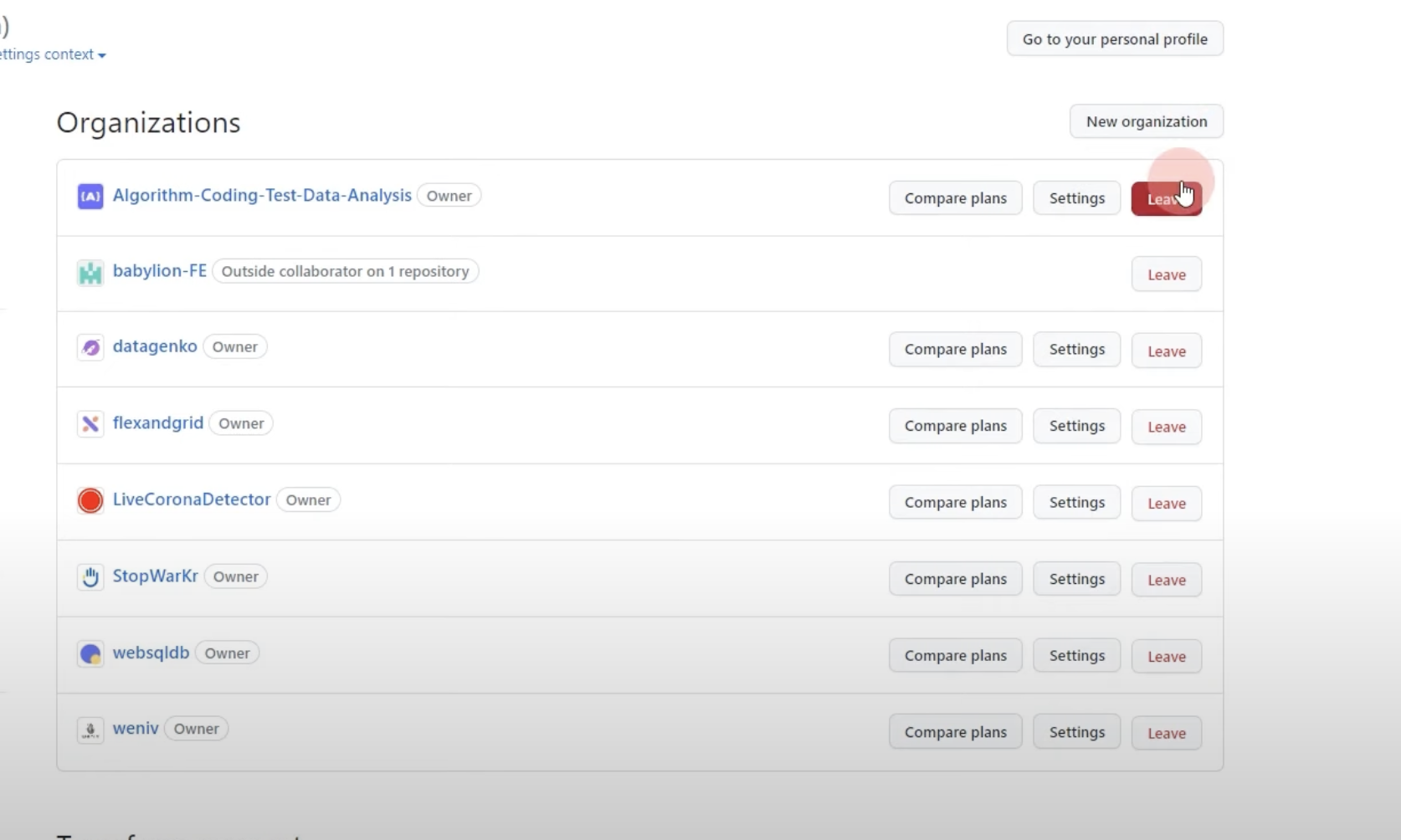This screenshot has height=840, width=1401.
Task: Leave the Algorithm-Coding-Test-Data-Analysis organization
Action: pos(1166,199)
